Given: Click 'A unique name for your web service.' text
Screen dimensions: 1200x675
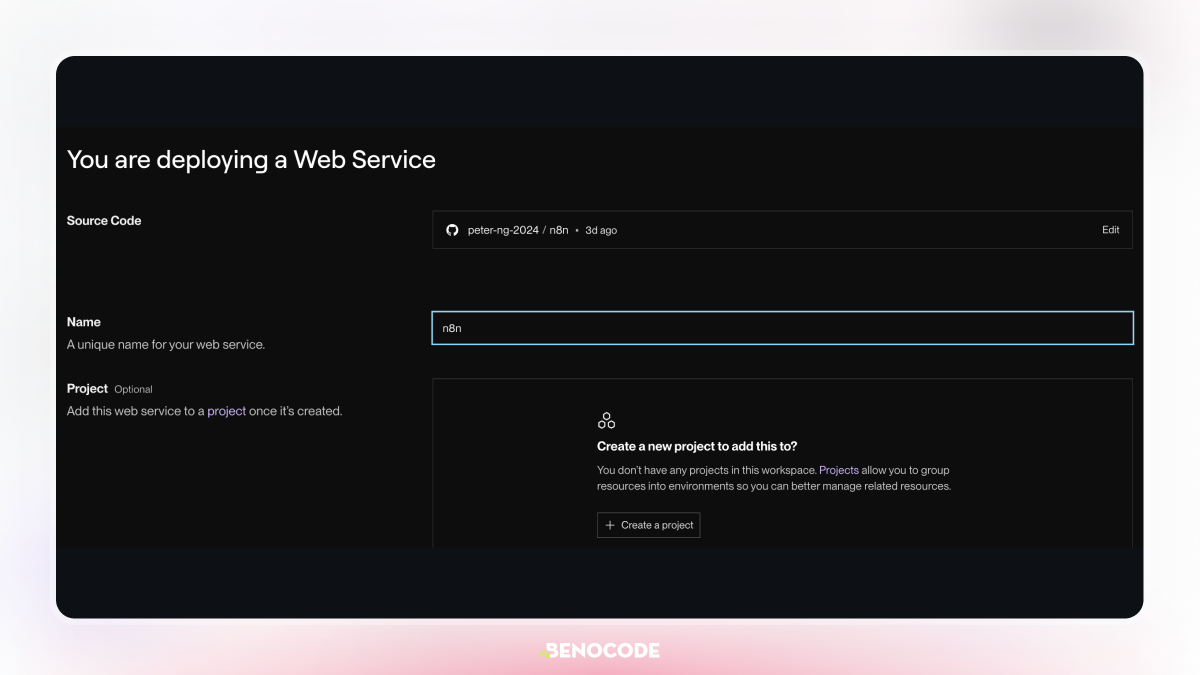Looking at the screenshot, I should [166, 345].
